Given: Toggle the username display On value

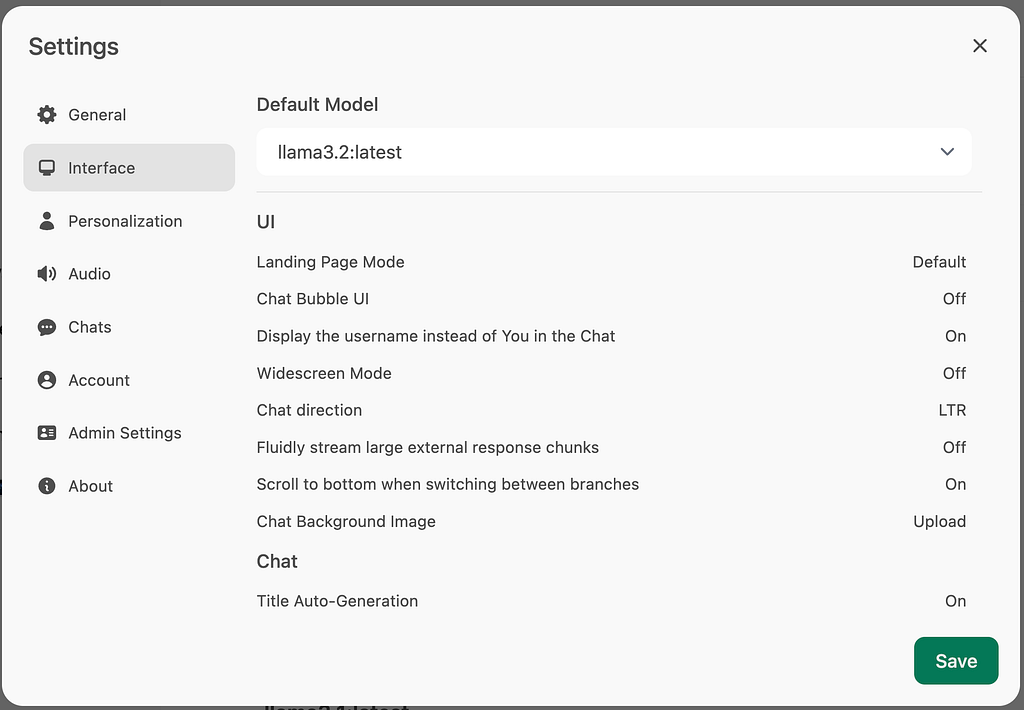Looking at the screenshot, I should point(955,336).
